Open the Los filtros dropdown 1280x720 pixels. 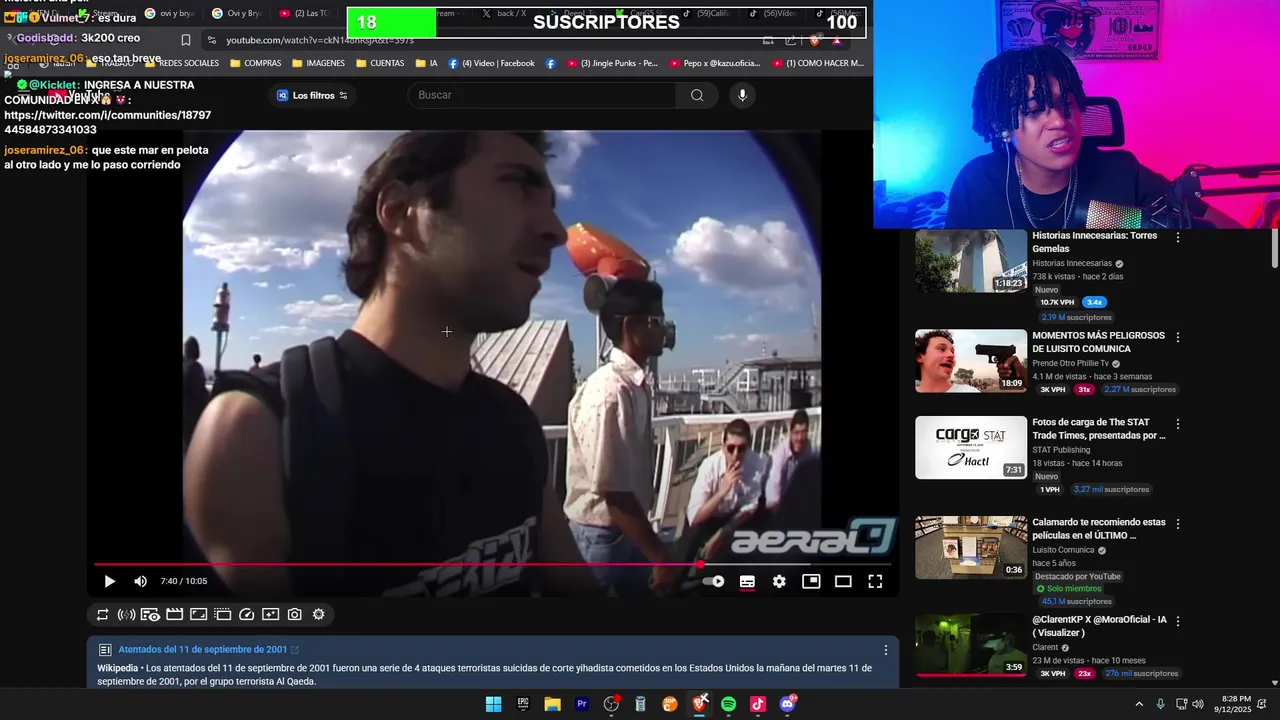coord(312,95)
